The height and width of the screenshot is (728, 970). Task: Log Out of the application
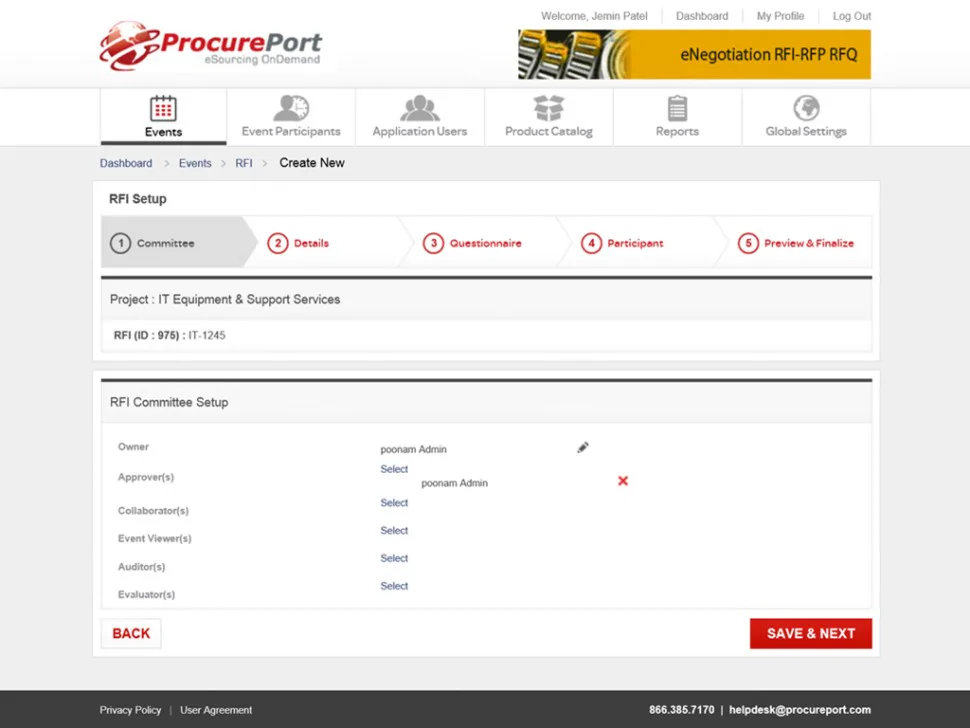(851, 16)
